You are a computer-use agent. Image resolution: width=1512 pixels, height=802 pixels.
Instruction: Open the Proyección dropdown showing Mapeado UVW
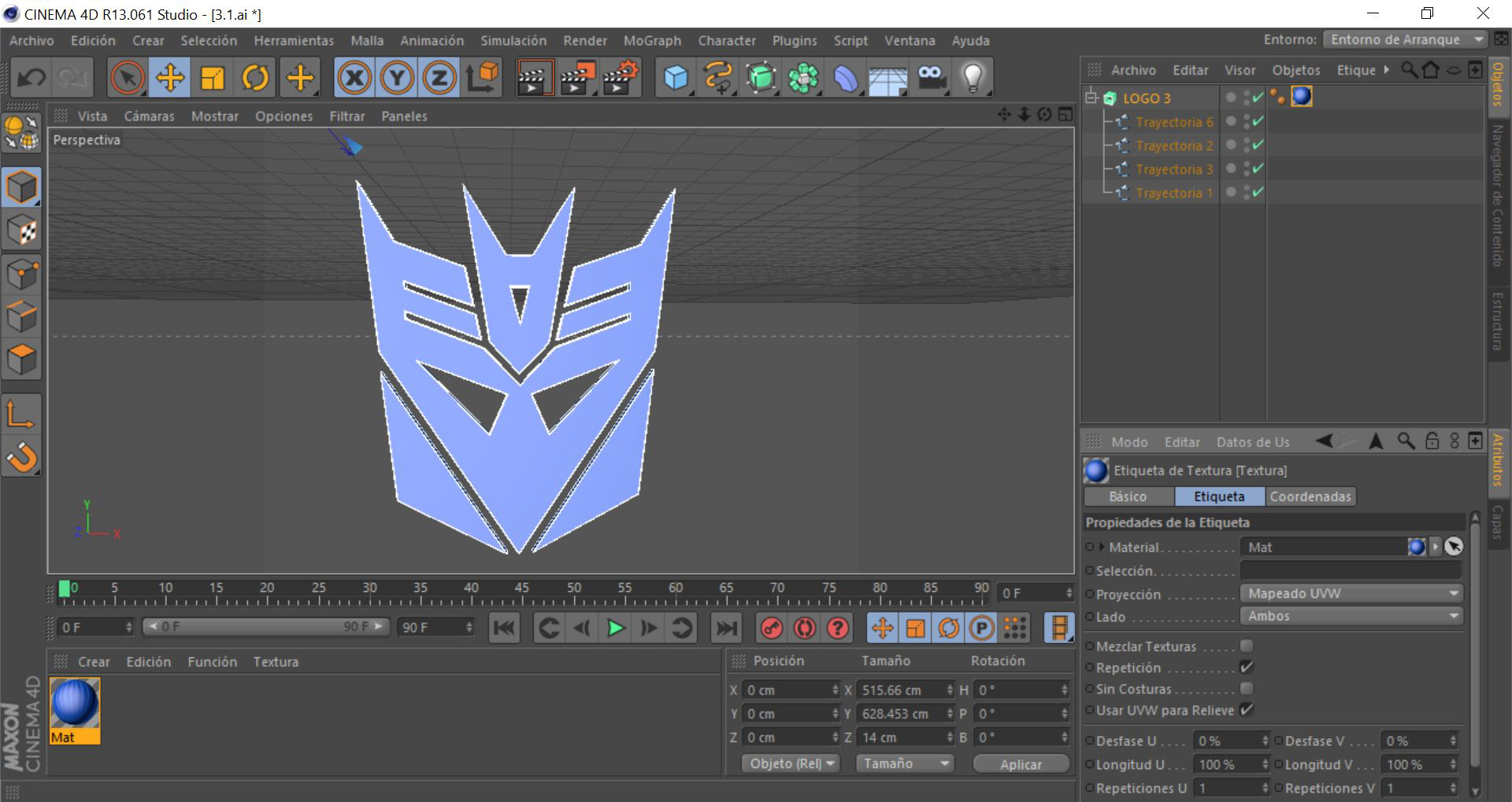click(x=1351, y=593)
